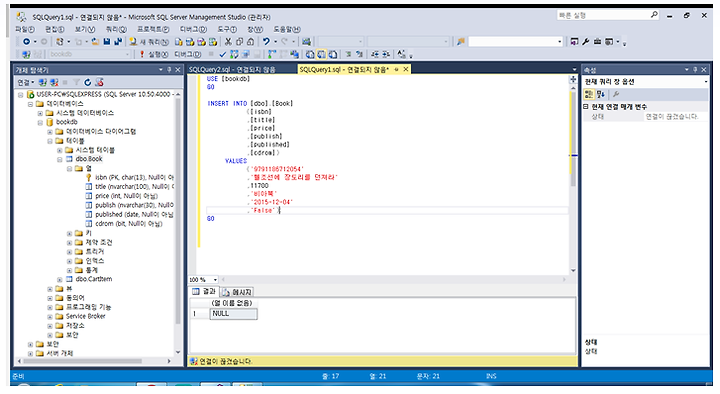
Task: Click the Comment out selected lines icon
Action: click(349, 54)
